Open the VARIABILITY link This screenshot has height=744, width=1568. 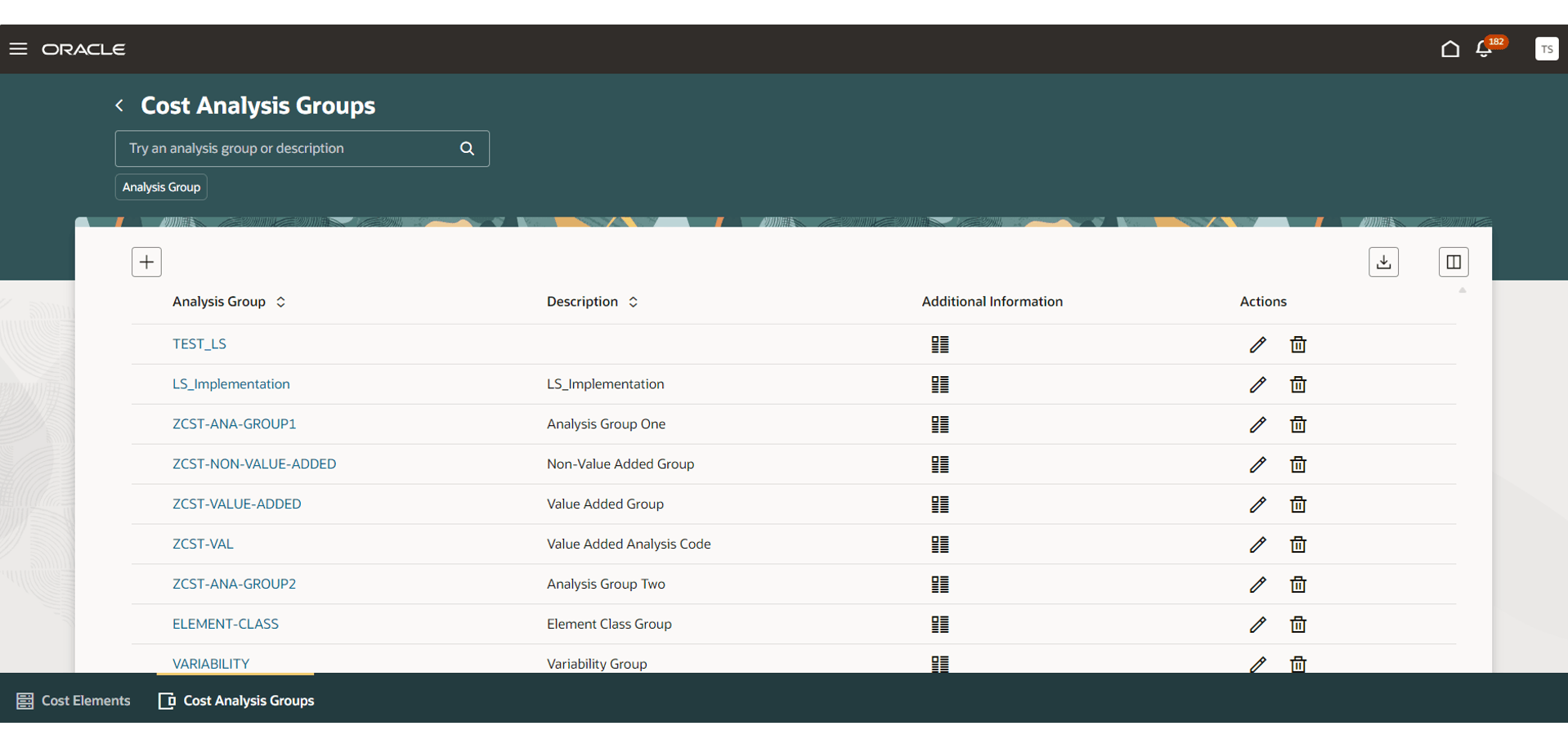point(211,664)
